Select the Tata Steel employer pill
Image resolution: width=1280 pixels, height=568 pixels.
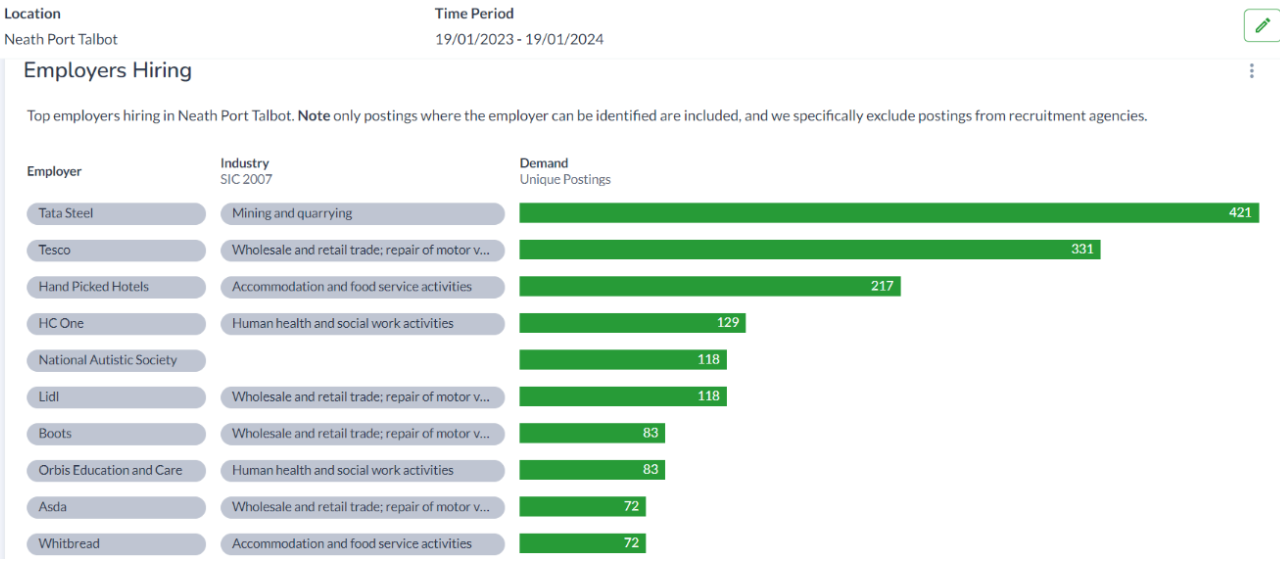(x=116, y=213)
